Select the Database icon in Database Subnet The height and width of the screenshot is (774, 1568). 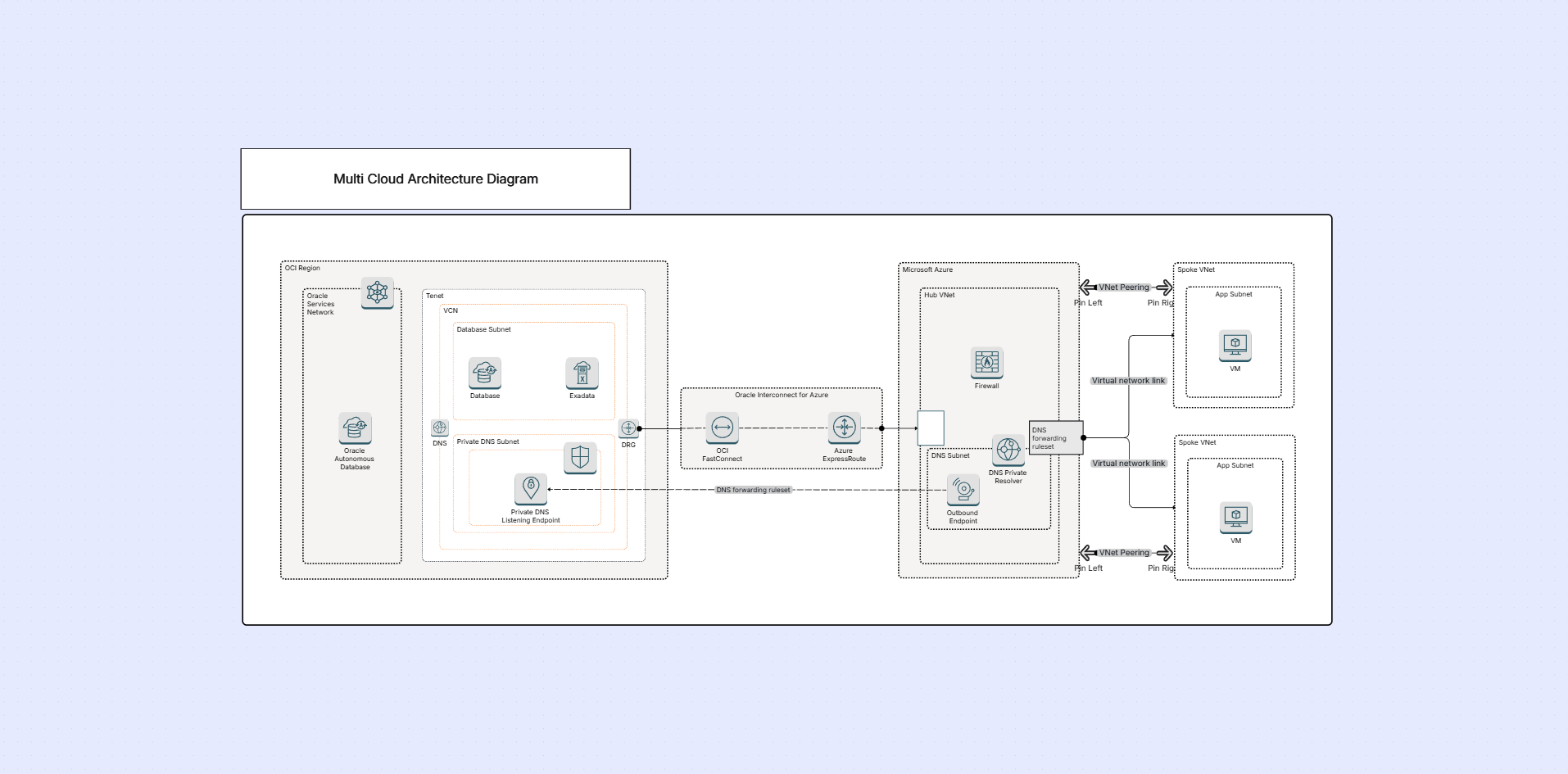485,373
